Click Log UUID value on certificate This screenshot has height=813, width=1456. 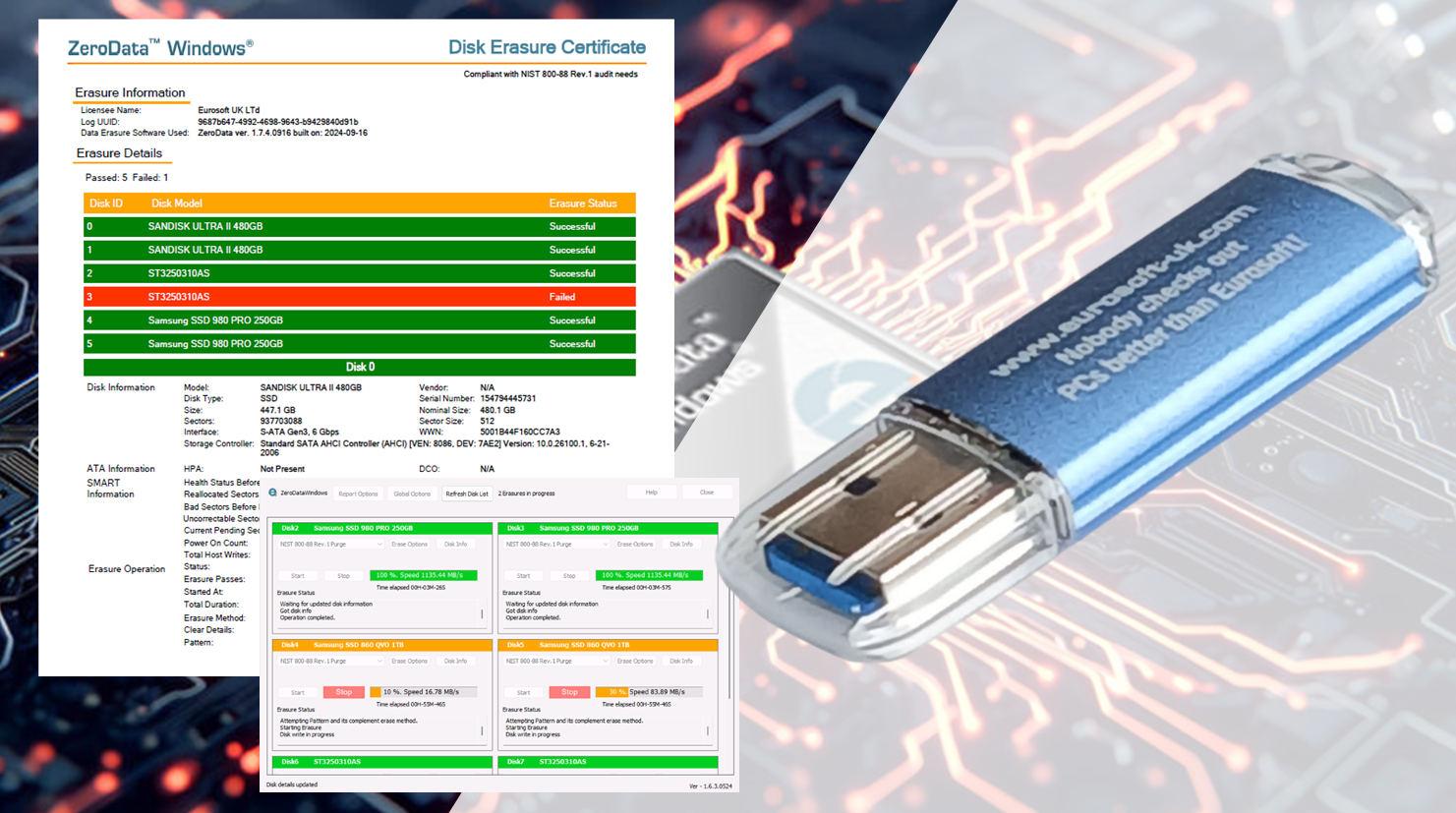pos(278,122)
